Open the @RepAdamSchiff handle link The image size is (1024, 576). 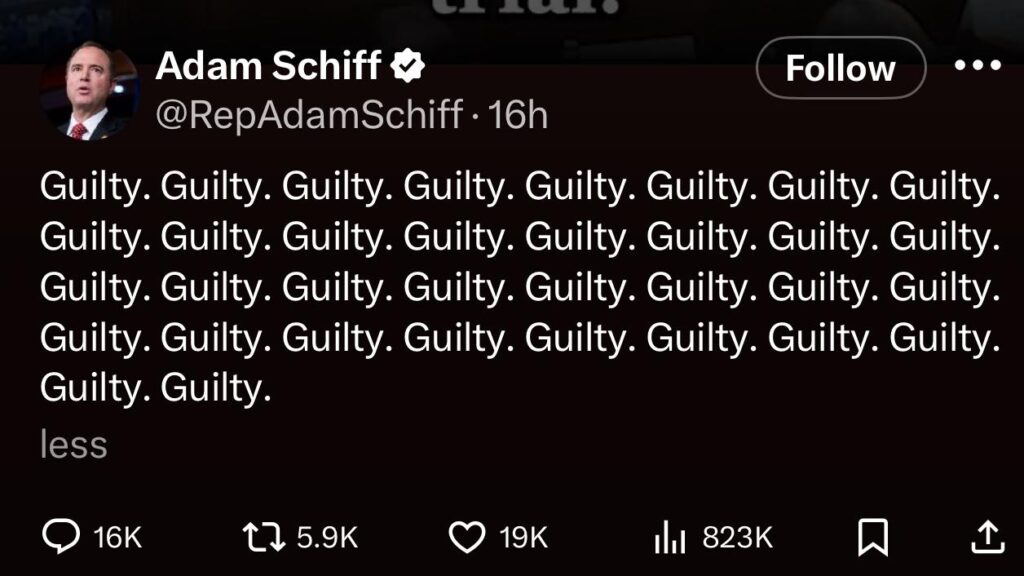pyautogui.click(x=309, y=115)
